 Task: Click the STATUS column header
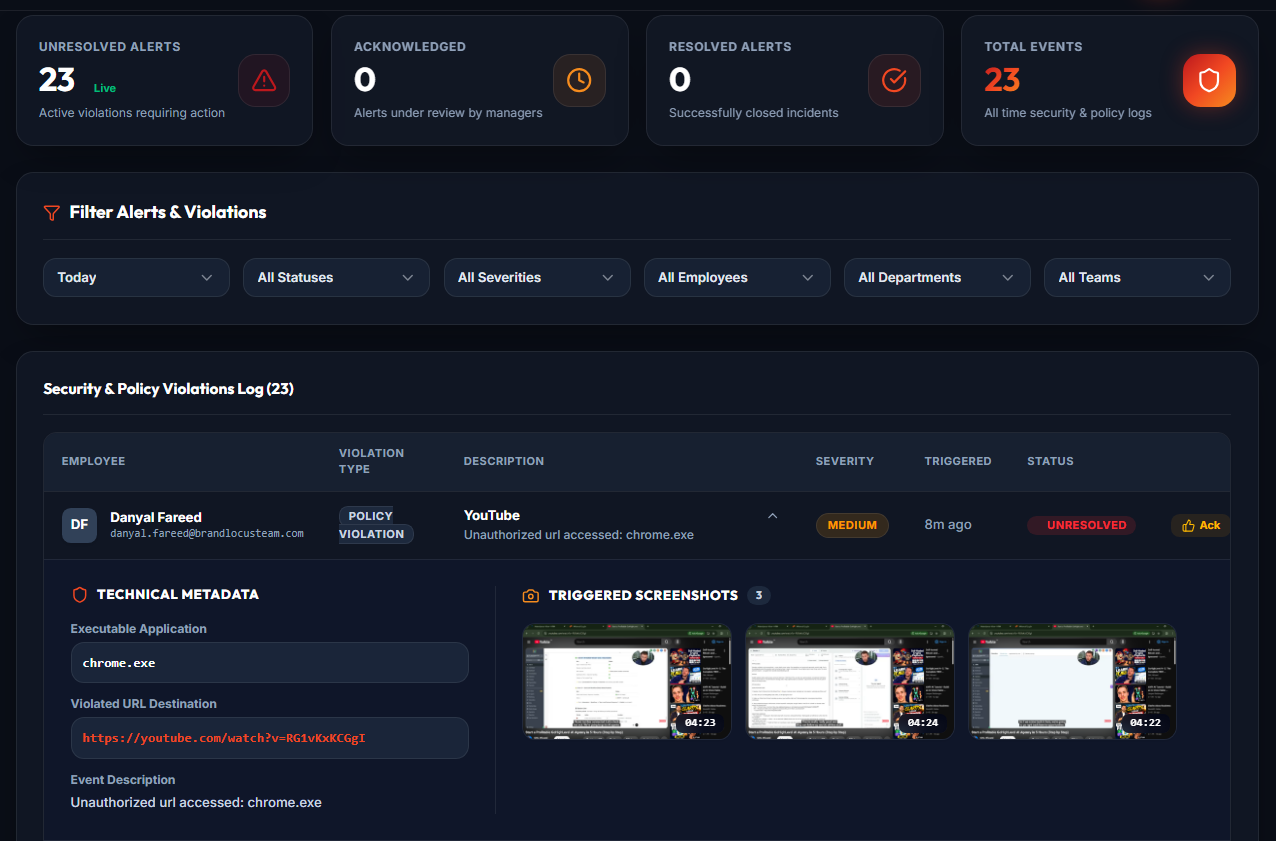1050,461
